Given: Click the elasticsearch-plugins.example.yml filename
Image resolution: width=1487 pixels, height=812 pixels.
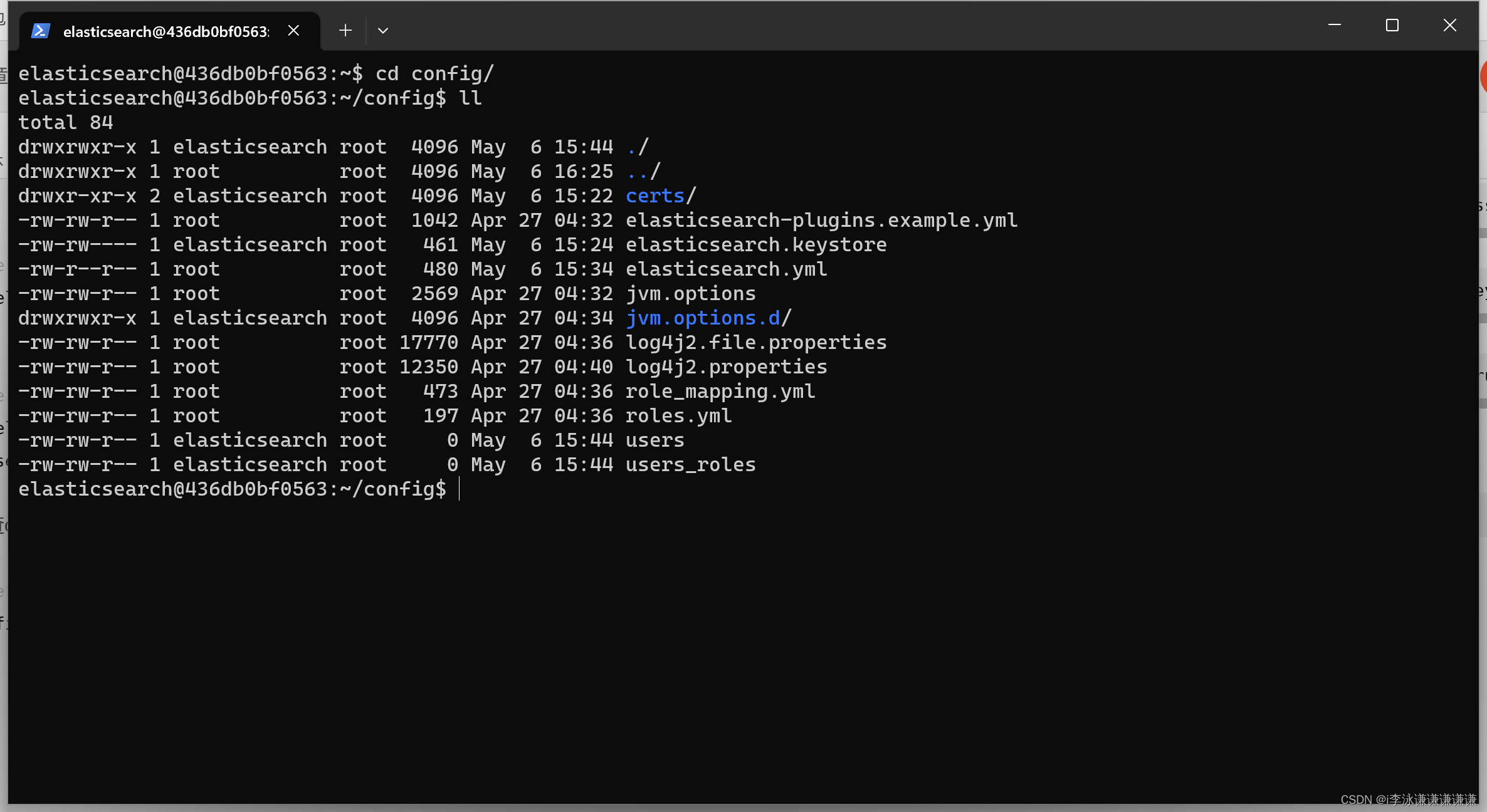Looking at the screenshot, I should tap(821, 220).
